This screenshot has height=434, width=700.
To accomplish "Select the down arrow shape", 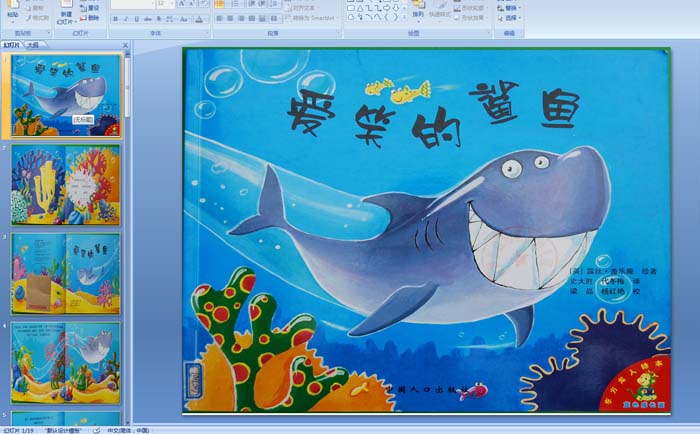I will [x=396, y=8].
